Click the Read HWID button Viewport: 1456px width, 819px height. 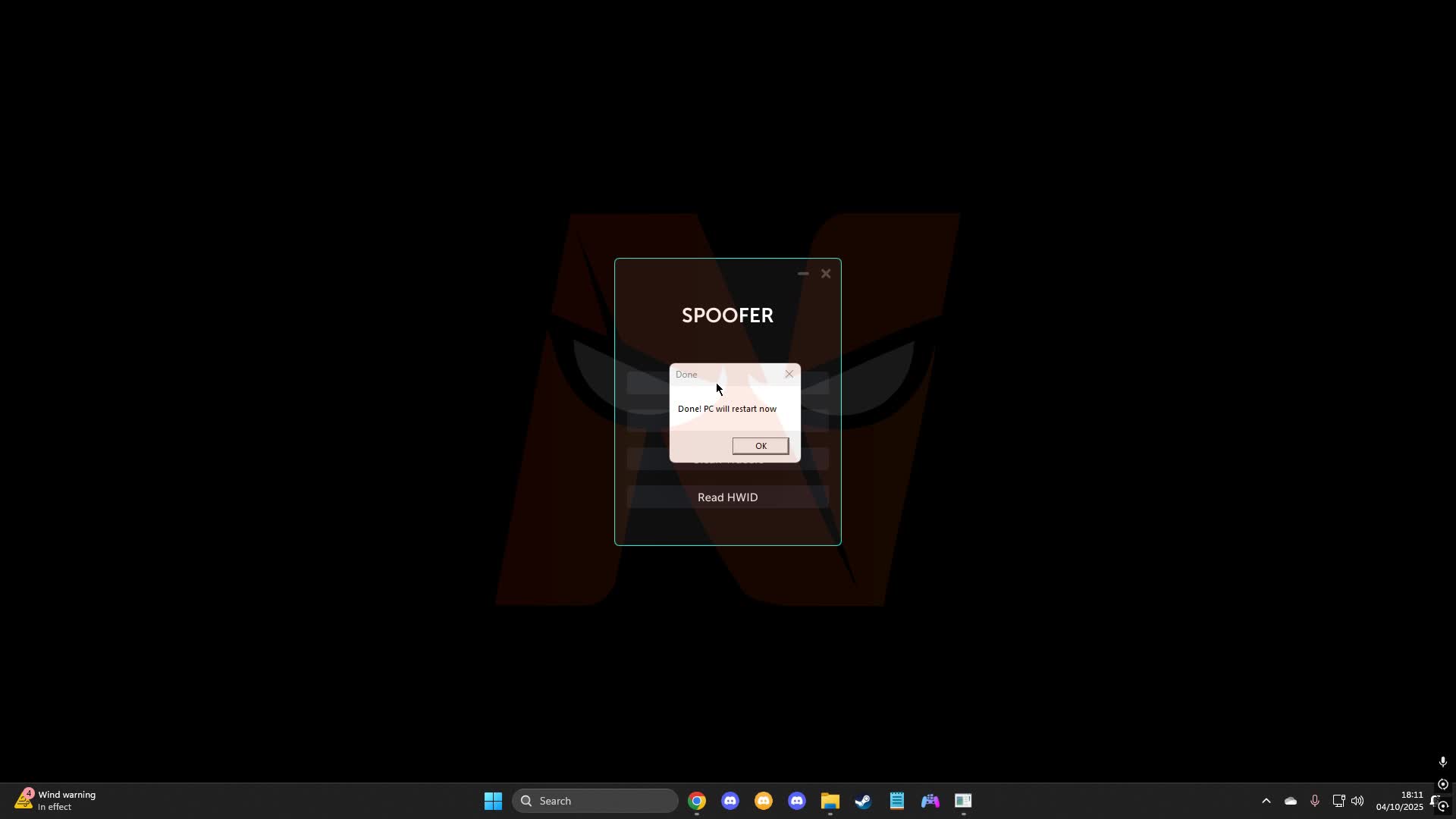click(x=728, y=497)
